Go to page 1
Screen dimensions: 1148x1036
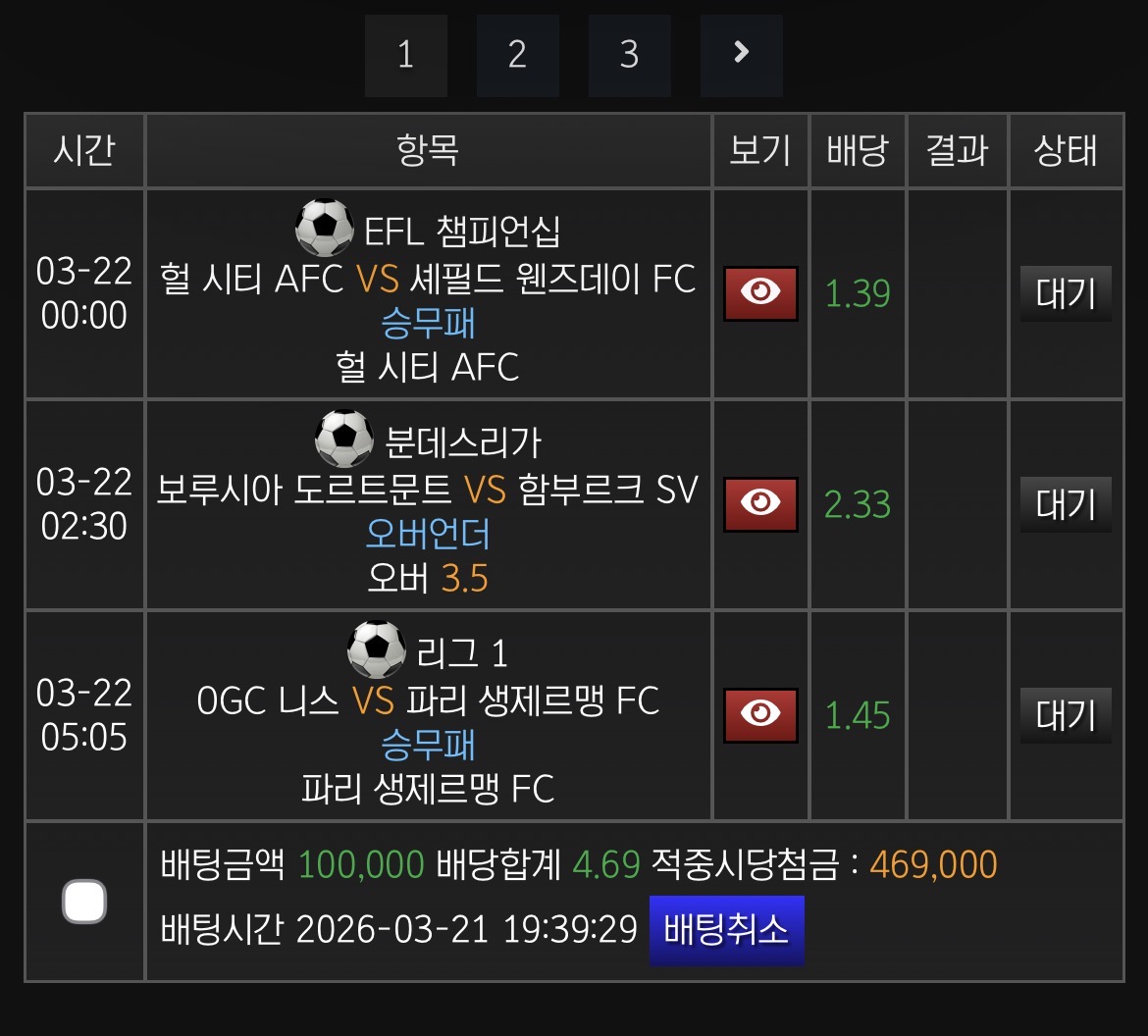(x=405, y=55)
